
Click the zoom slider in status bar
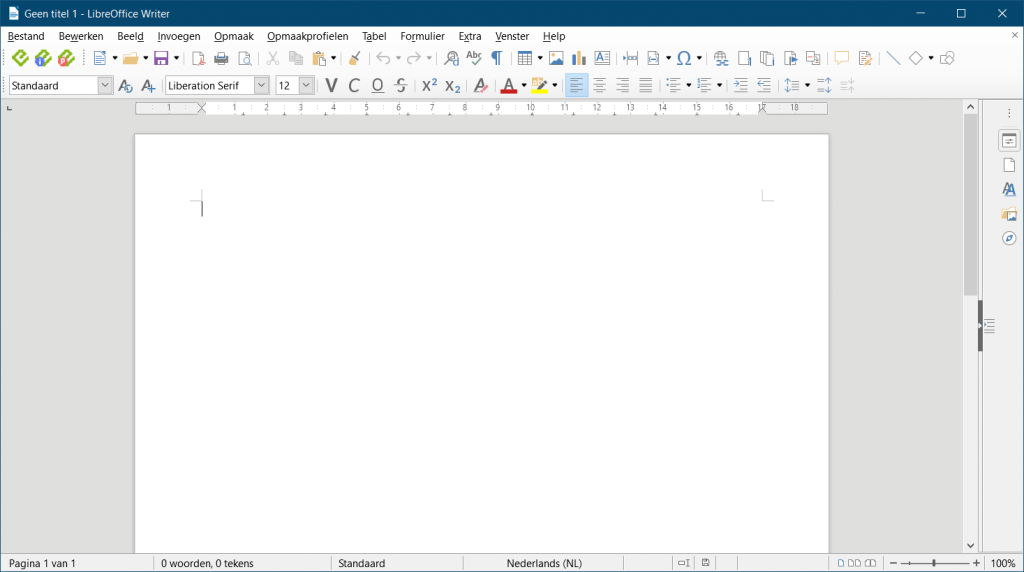[x=935, y=563]
